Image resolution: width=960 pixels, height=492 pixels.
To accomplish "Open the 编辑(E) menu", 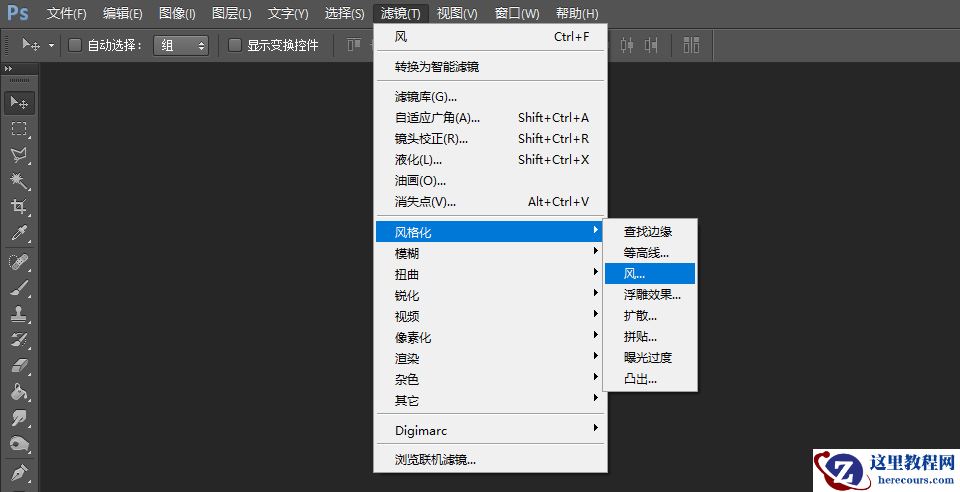I will (122, 13).
